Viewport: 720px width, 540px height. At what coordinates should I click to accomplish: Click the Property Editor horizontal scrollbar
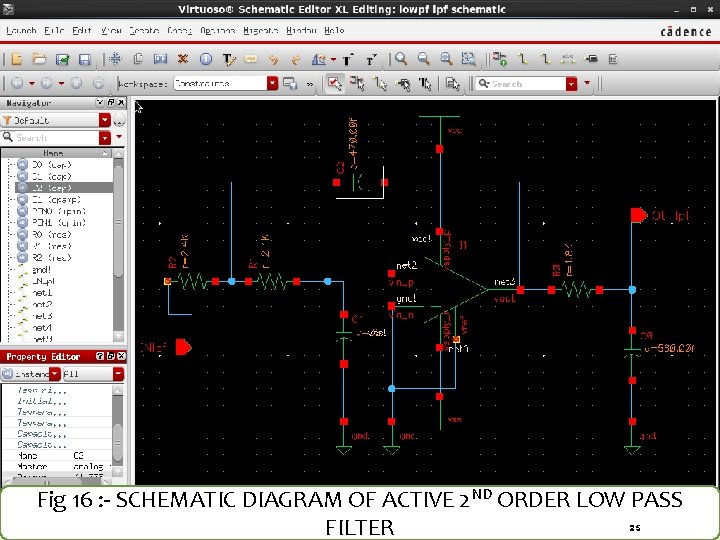click(x=57, y=481)
